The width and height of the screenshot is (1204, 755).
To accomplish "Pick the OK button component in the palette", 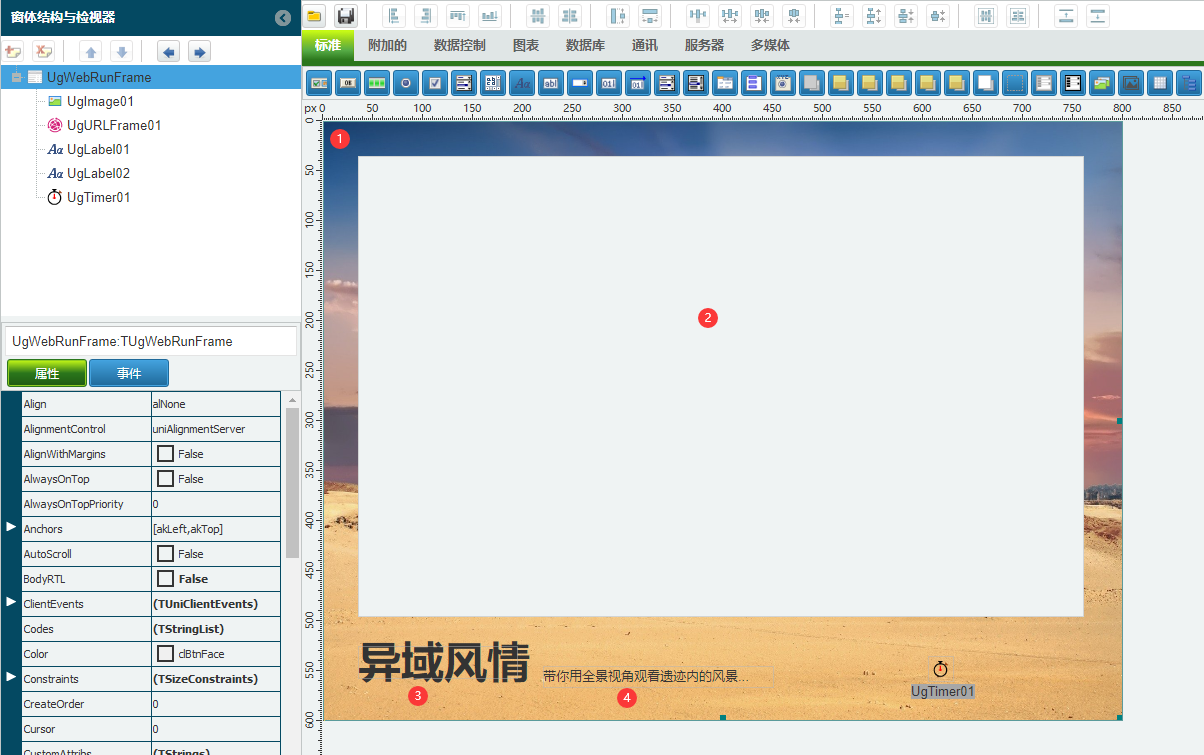I will tap(349, 83).
